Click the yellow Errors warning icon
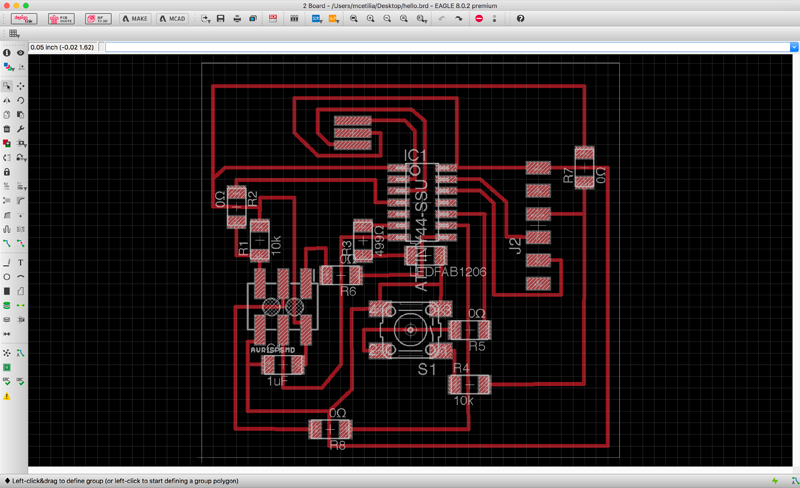The image size is (800, 488). click(x=7, y=396)
